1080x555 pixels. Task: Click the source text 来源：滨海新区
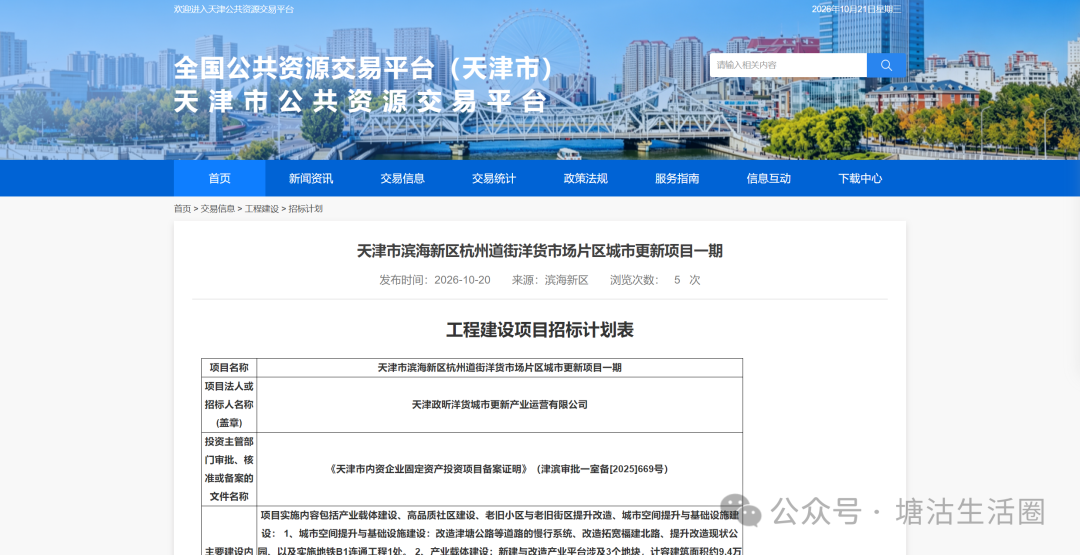point(550,280)
